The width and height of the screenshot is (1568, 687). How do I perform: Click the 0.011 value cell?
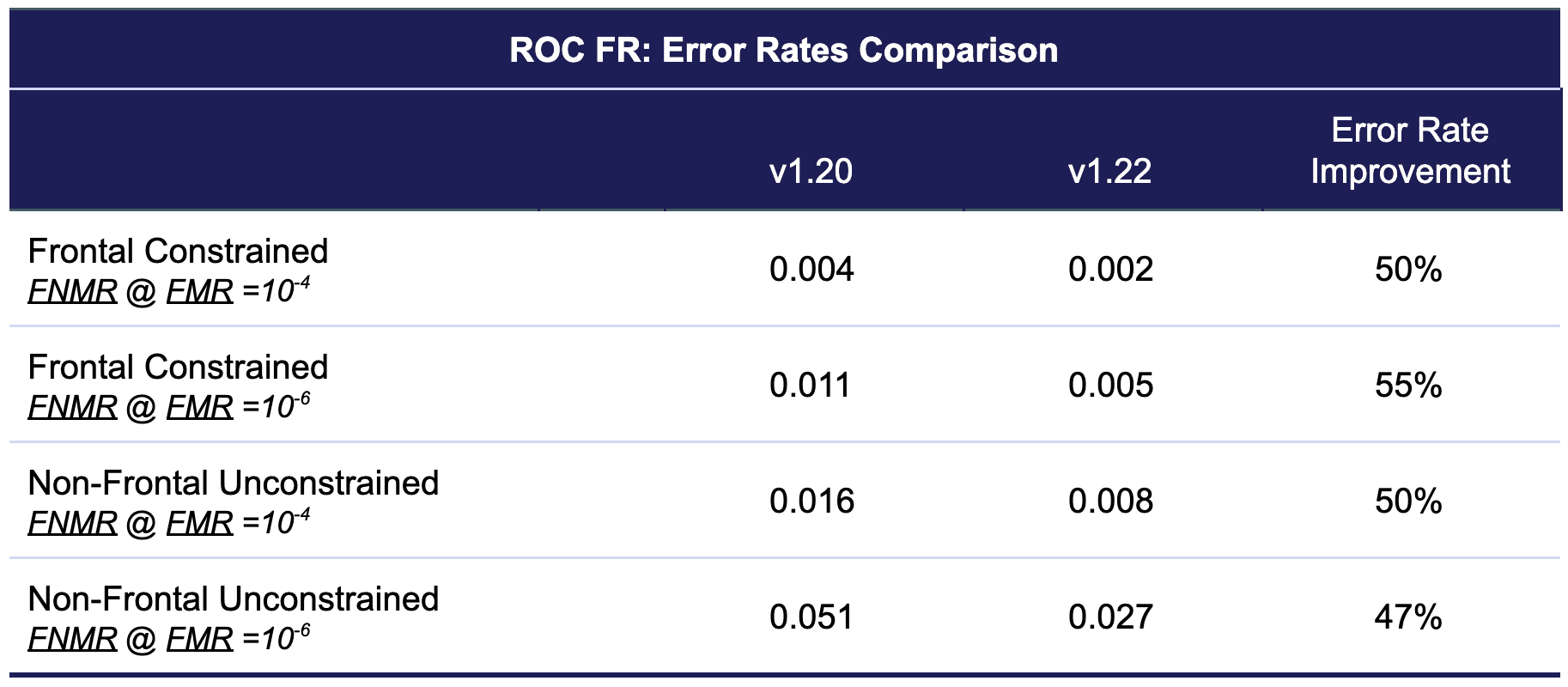point(810,385)
